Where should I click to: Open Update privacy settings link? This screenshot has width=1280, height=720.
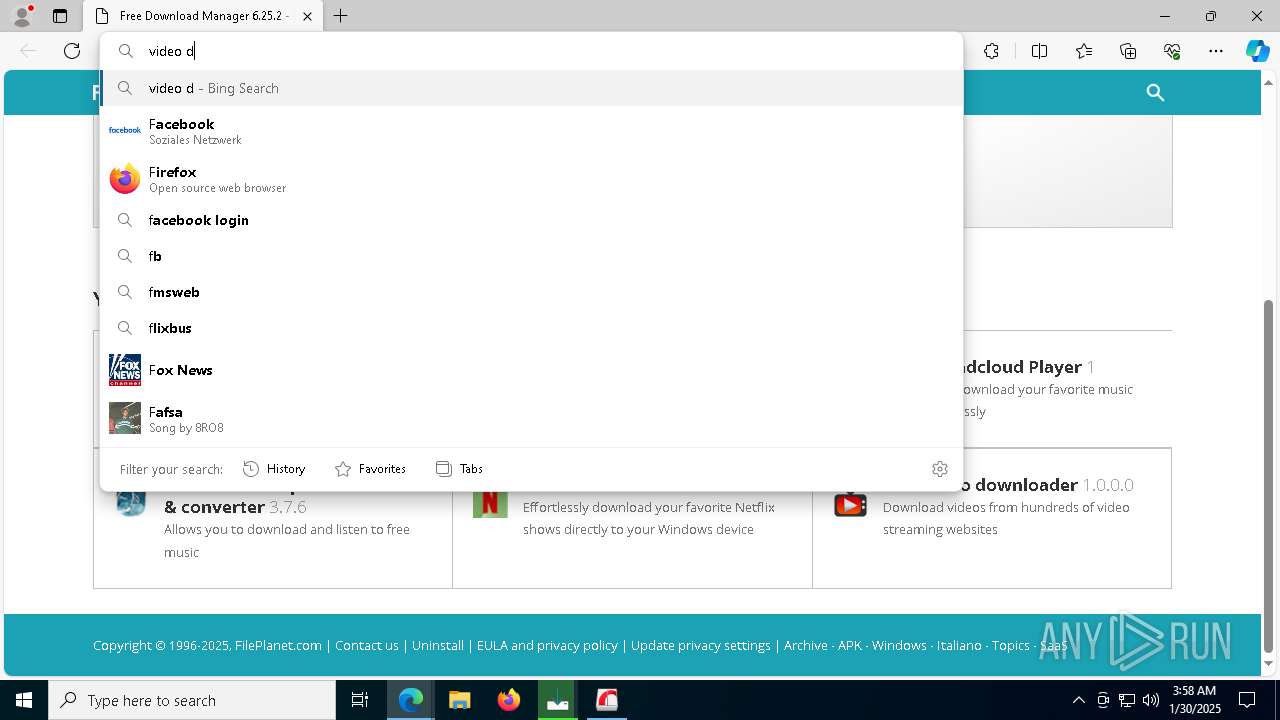[701, 645]
